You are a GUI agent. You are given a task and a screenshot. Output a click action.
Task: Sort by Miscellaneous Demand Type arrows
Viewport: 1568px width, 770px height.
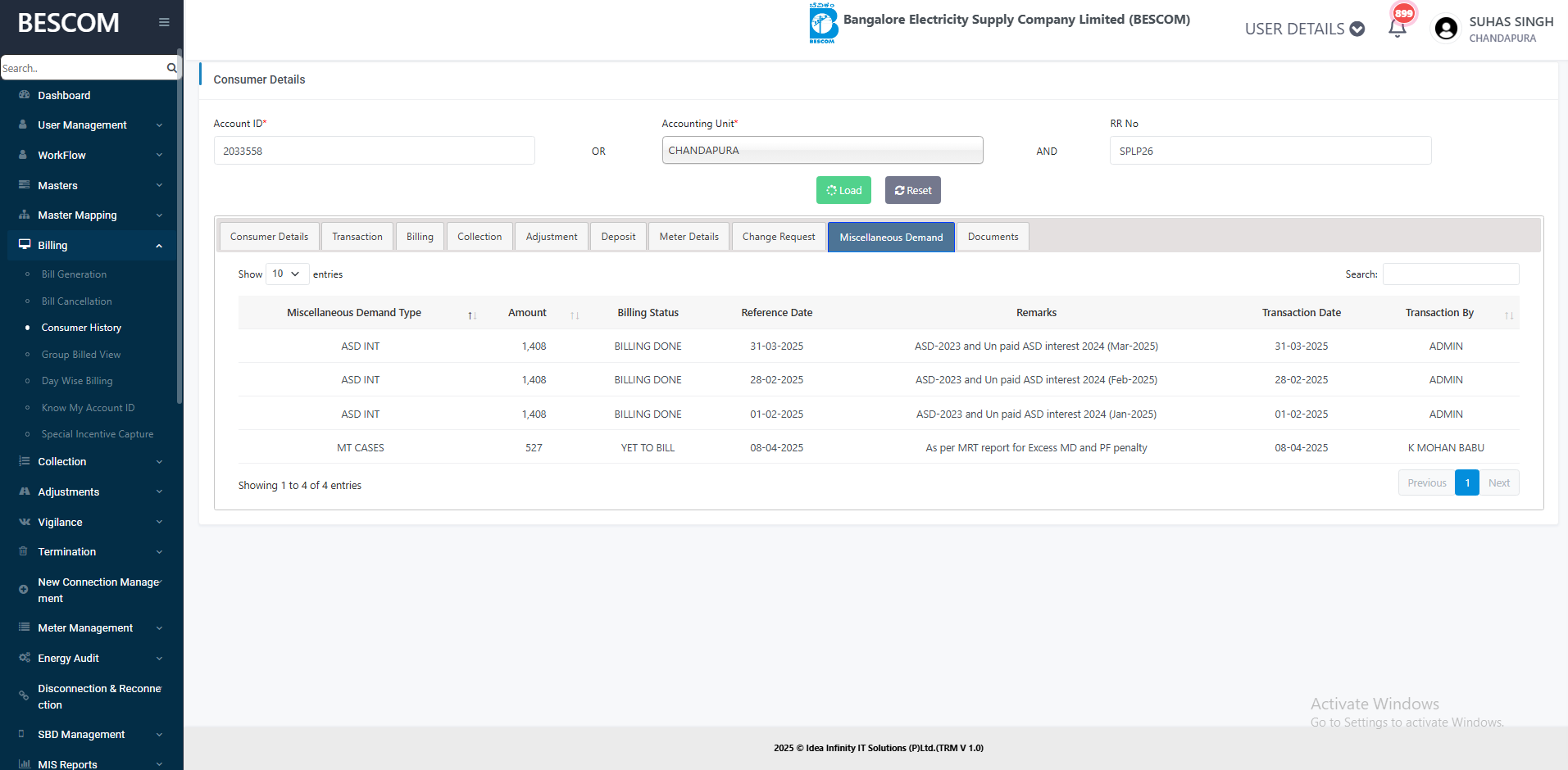coord(472,315)
